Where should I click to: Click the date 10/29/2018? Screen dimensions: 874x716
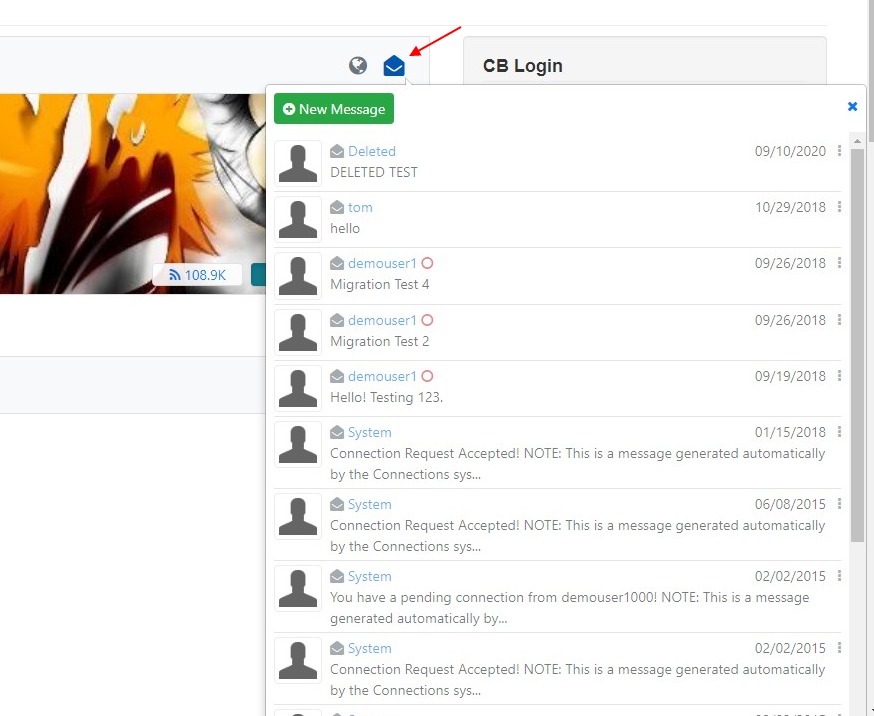click(x=790, y=207)
